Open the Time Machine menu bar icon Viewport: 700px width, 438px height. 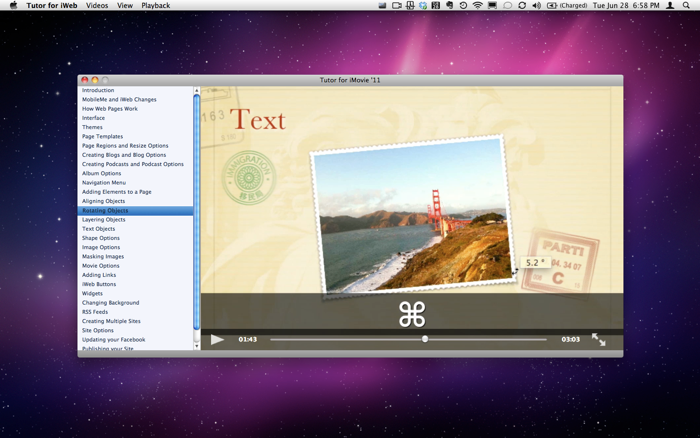coord(463,6)
